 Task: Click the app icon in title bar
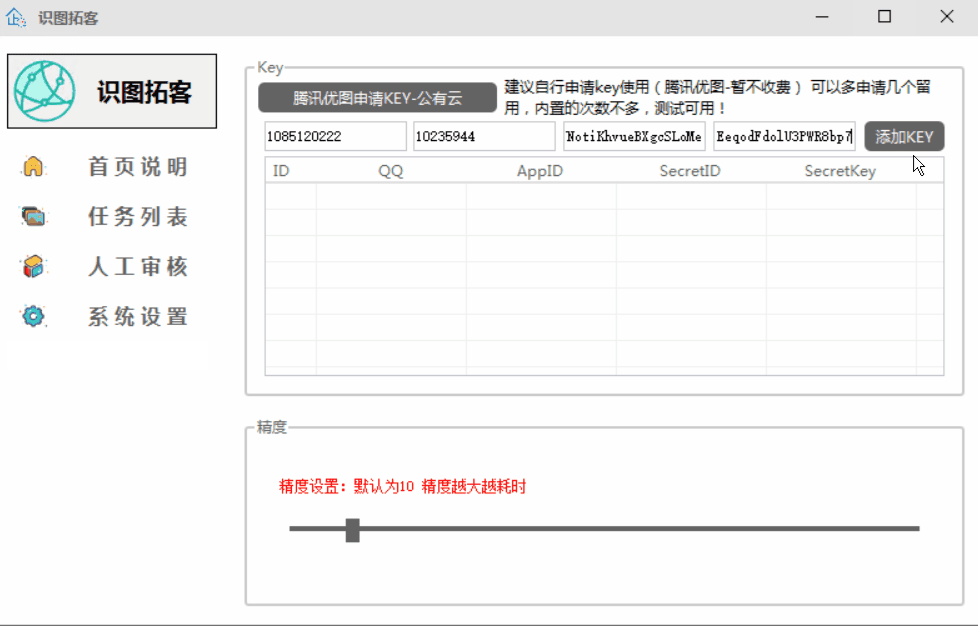[16, 17]
